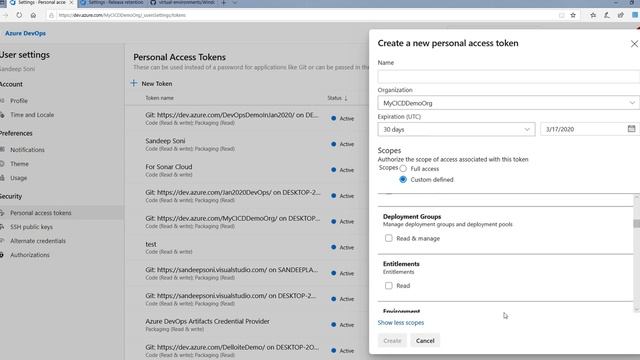This screenshot has height=360, width=640.
Task: Click the browser home icon
Action: click(x=33, y=15)
